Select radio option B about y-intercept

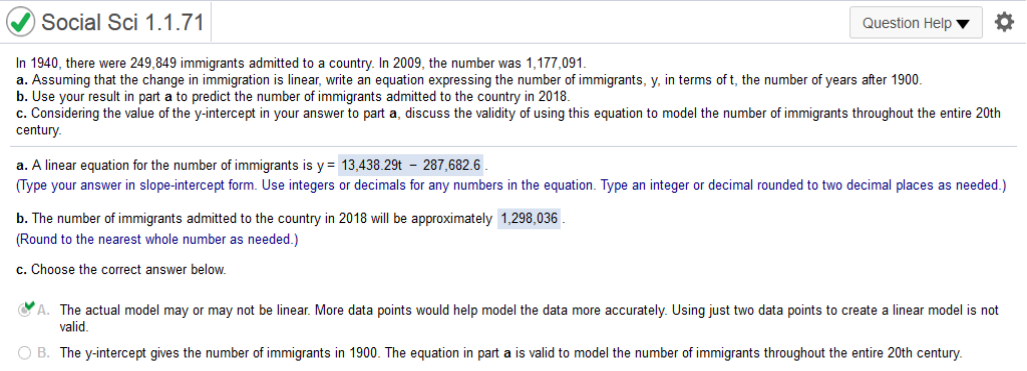pos(25,353)
